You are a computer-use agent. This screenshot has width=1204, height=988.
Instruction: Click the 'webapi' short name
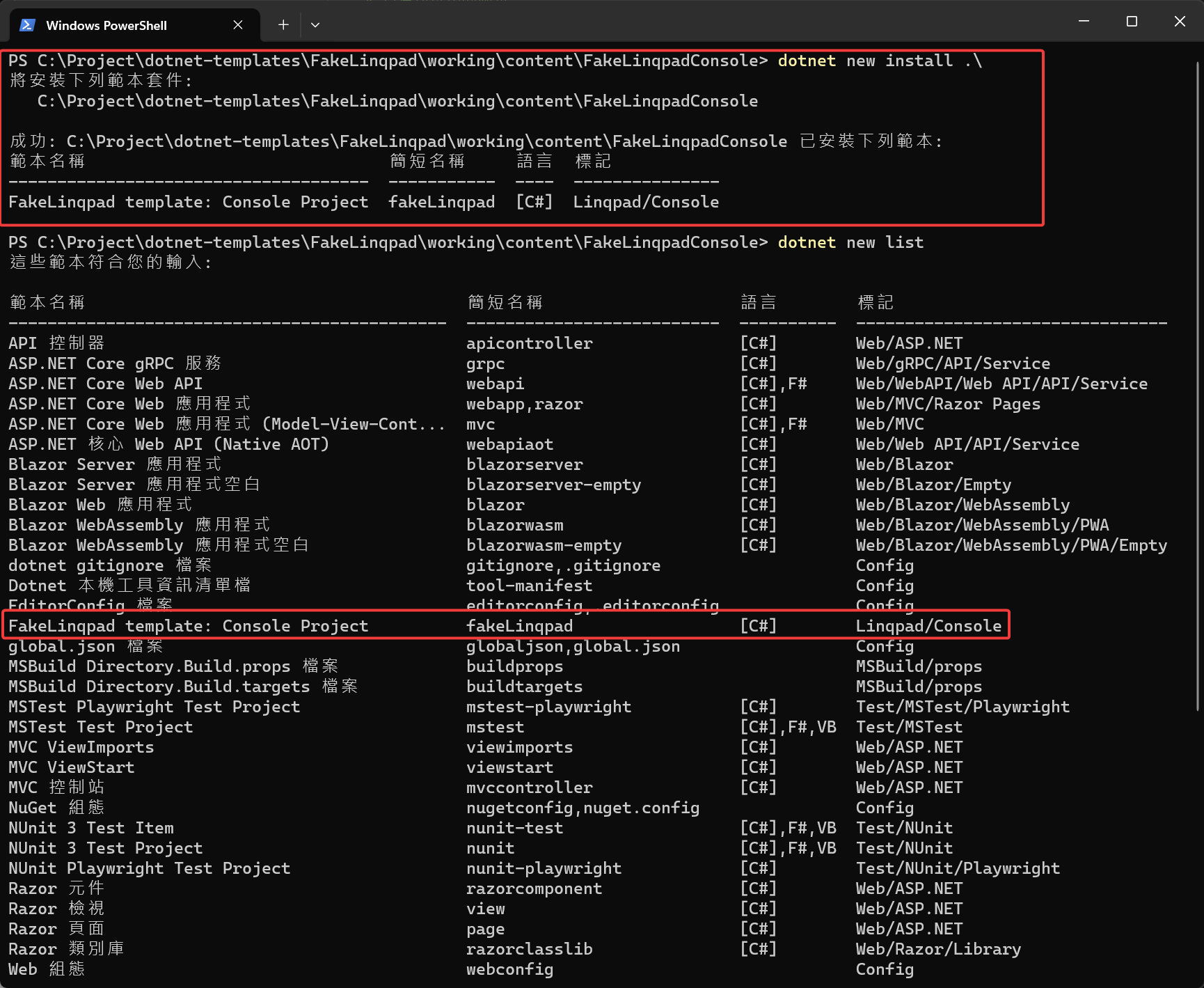point(495,384)
